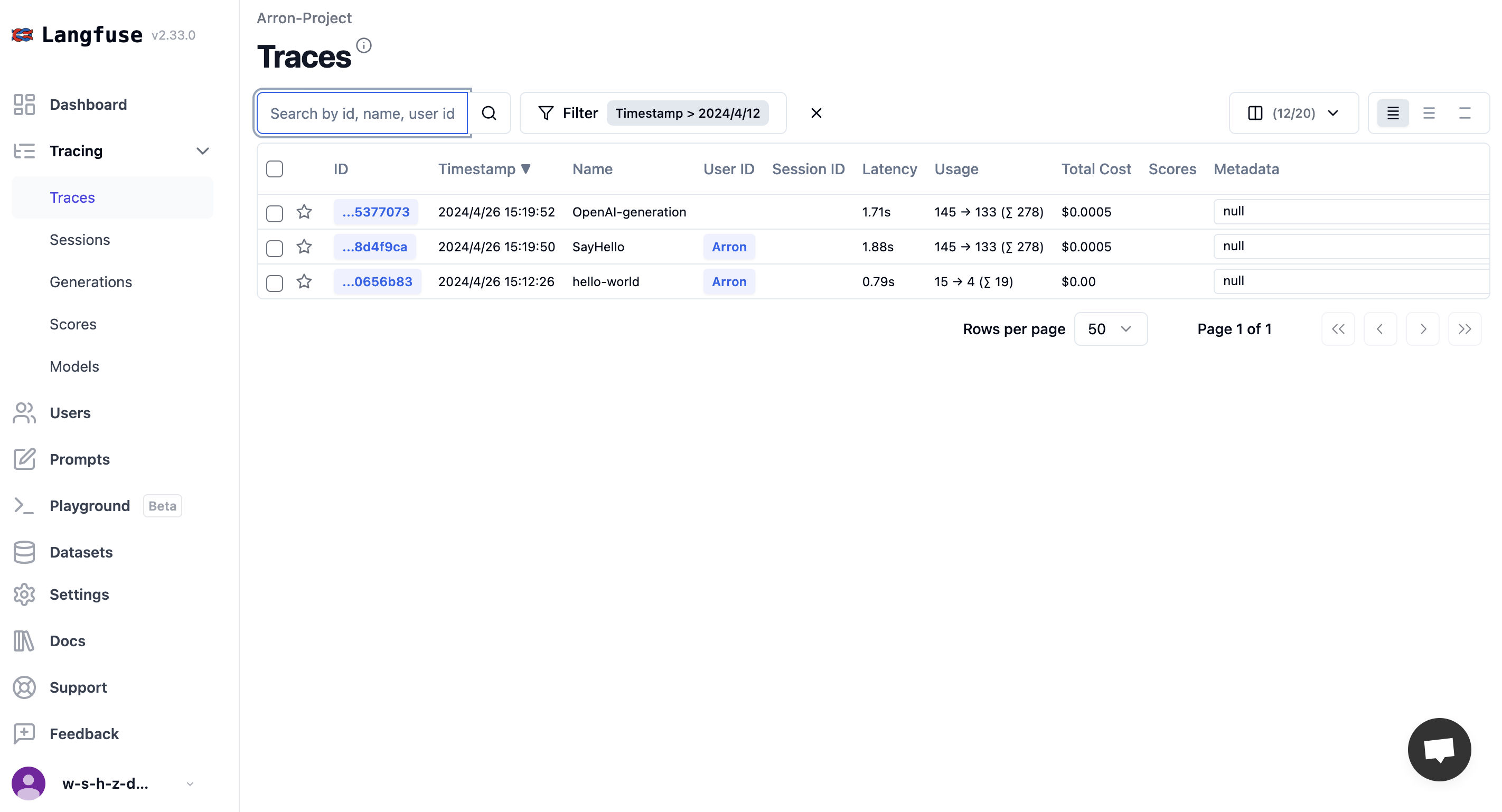Focus the search by id input
Image resolution: width=1502 pixels, height=812 pixels.
coord(362,113)
